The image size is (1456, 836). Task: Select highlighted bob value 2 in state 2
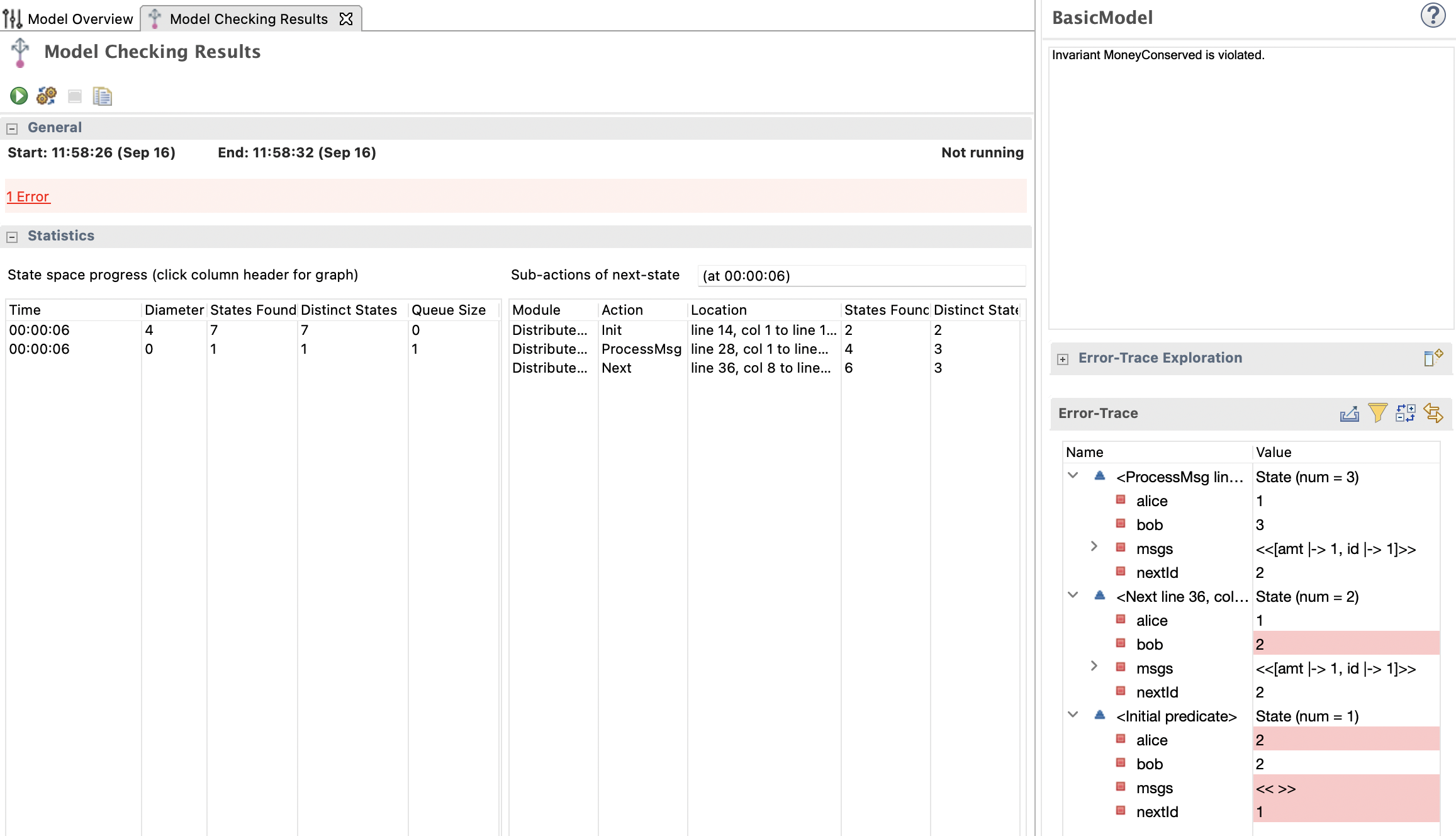(1346, 644)
